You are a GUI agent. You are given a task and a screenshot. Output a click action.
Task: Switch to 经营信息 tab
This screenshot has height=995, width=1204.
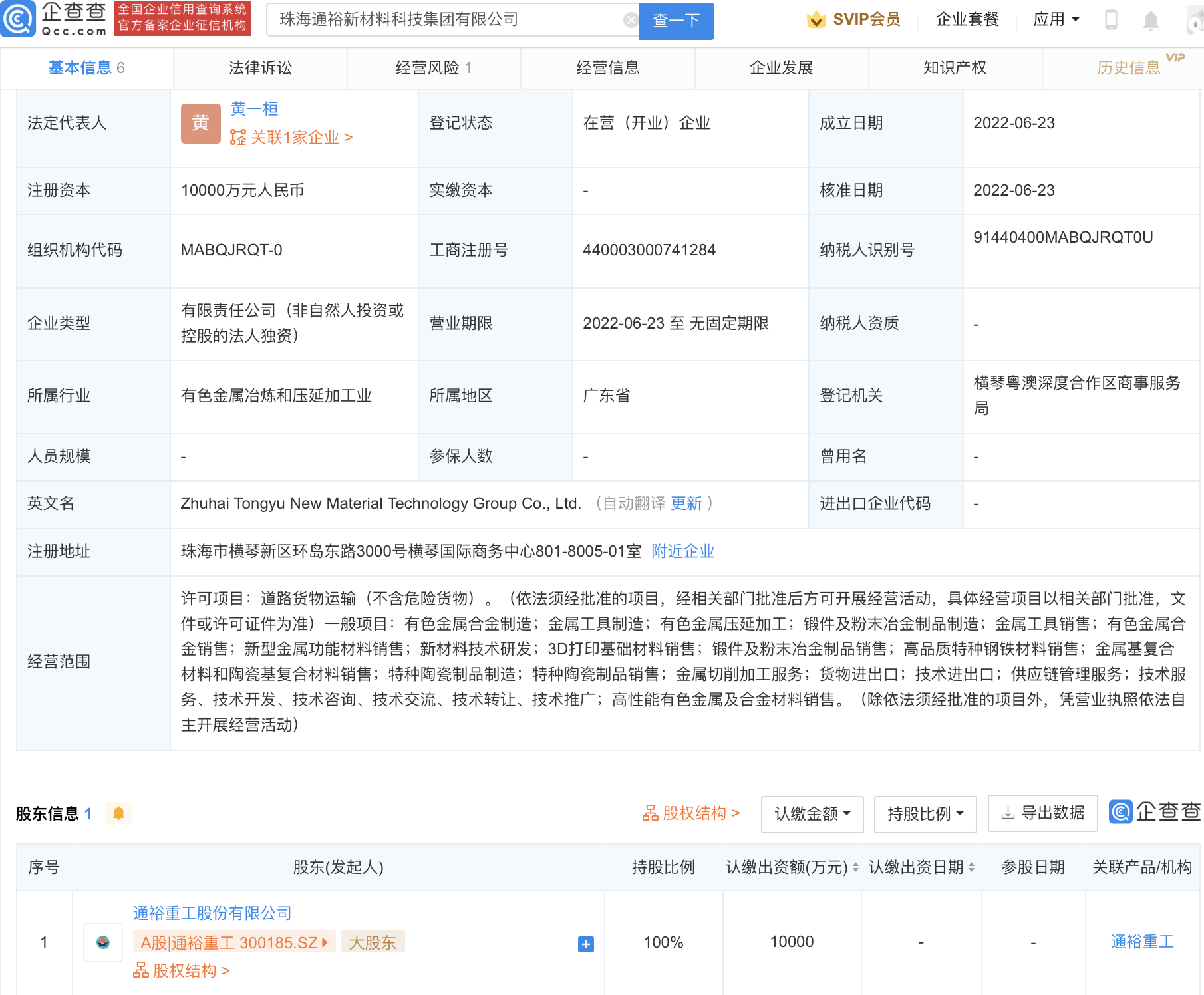pyautogui.click(x=607, y=68)
